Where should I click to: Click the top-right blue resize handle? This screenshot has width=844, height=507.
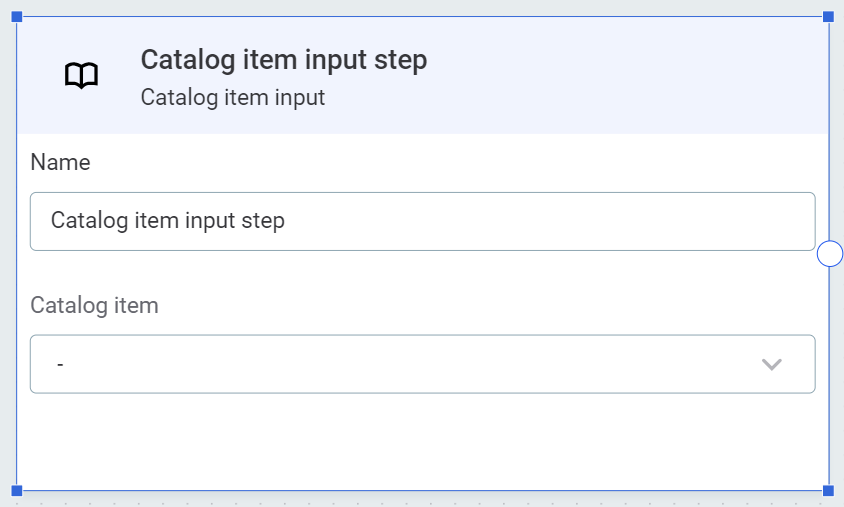point(828,17)
